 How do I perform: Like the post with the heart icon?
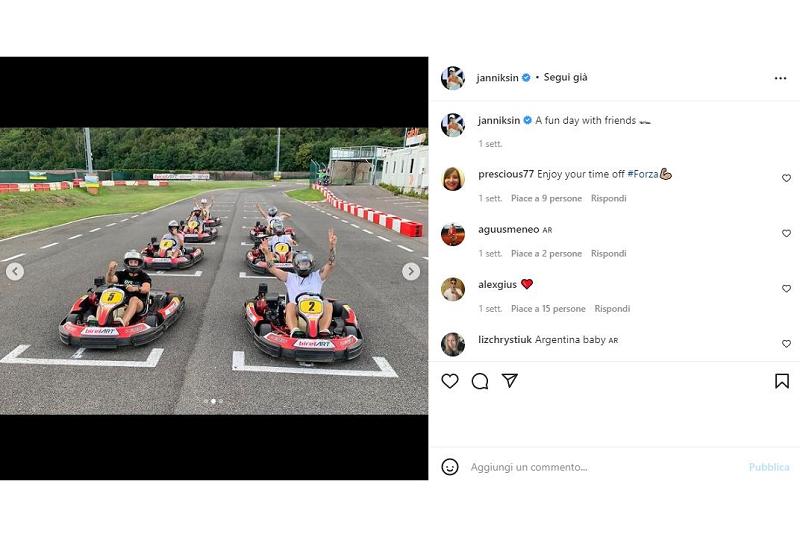click(x=449, y=381)
